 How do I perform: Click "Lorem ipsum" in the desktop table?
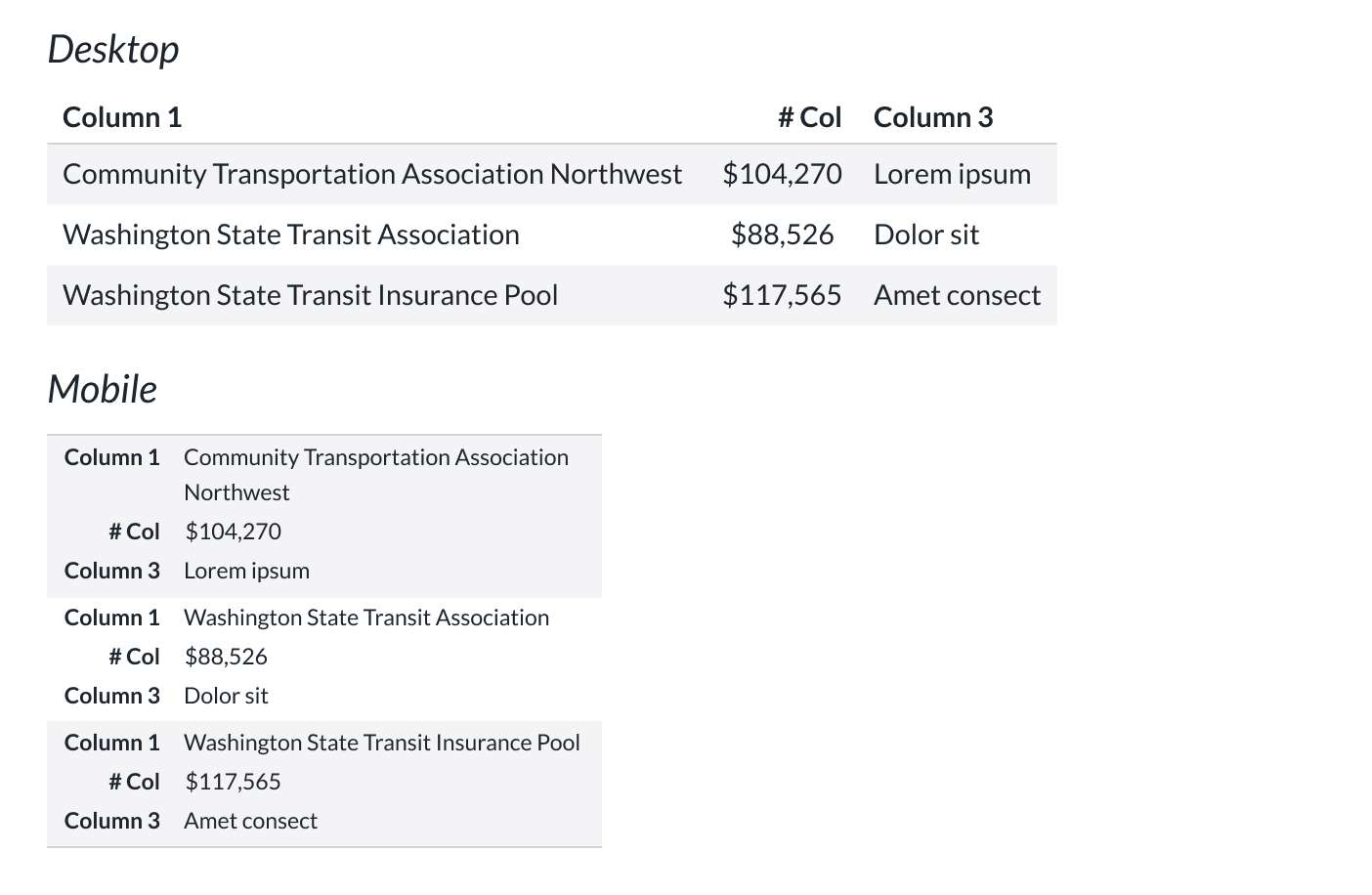[952, 174]
